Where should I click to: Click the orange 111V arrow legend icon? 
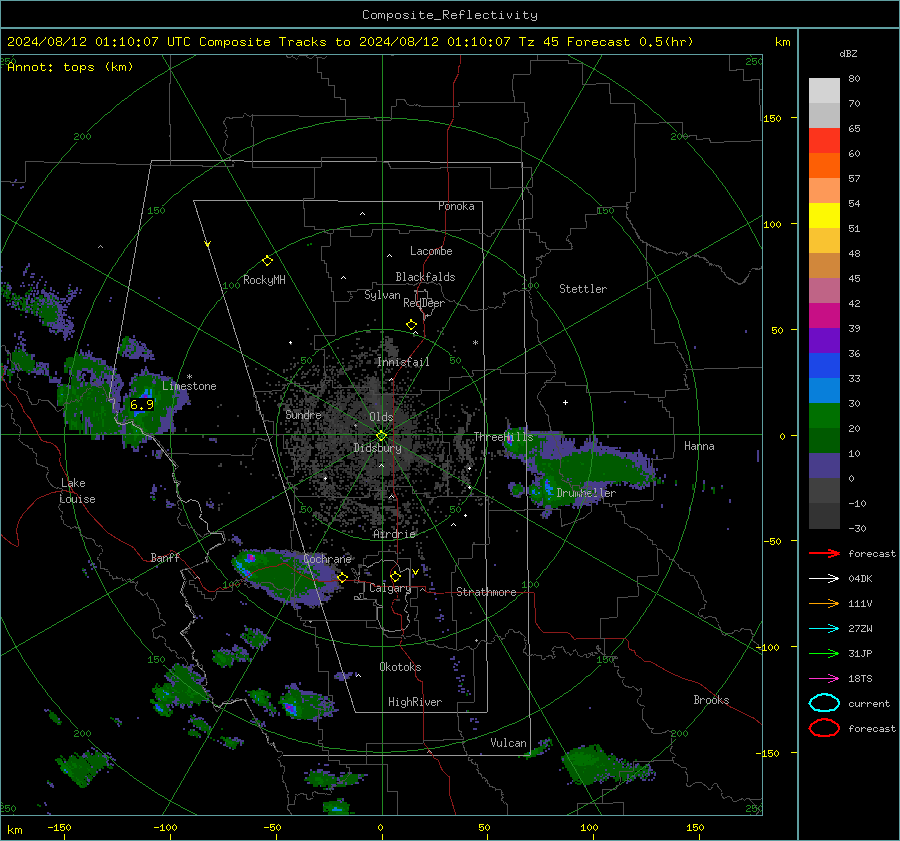(824, 603)
